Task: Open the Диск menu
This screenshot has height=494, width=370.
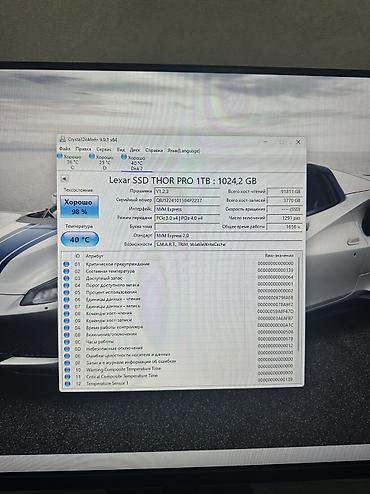Action: [x=135, y=150]
